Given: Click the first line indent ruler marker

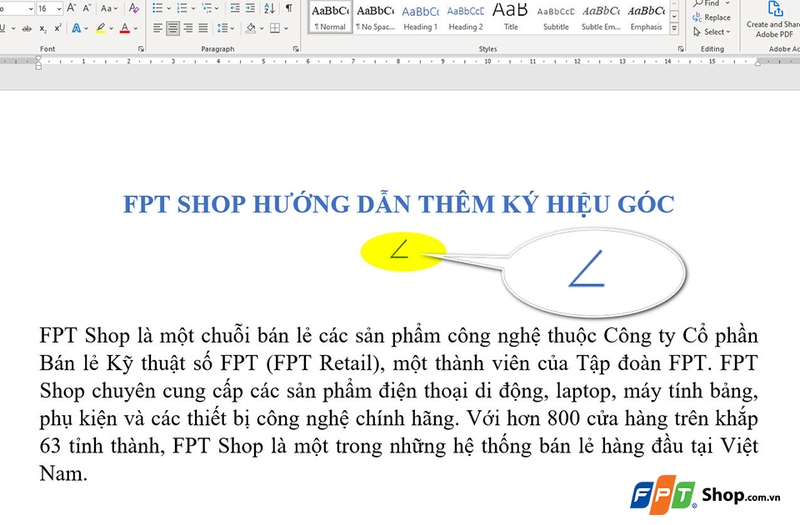Looking at the screenshot, I should [x=38, y=60].
